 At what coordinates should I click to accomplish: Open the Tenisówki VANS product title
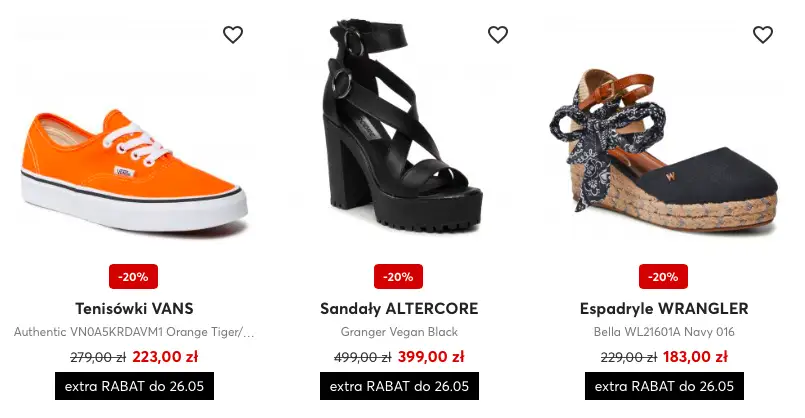click(x=134, y=308)
